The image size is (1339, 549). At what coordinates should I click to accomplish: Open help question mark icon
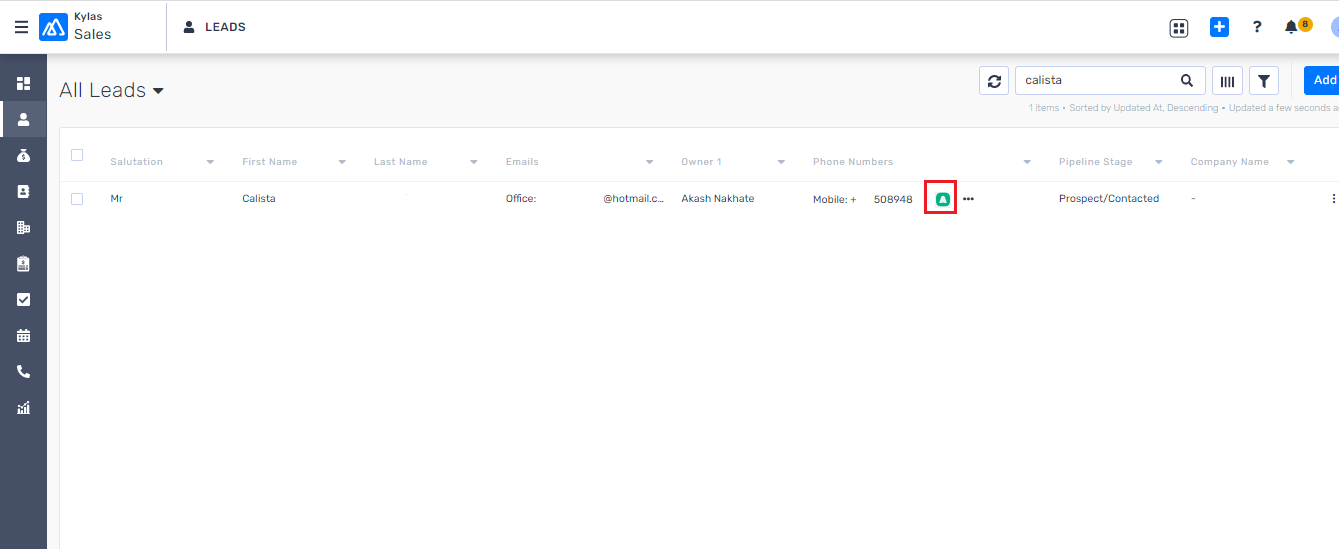[1257, 27]
